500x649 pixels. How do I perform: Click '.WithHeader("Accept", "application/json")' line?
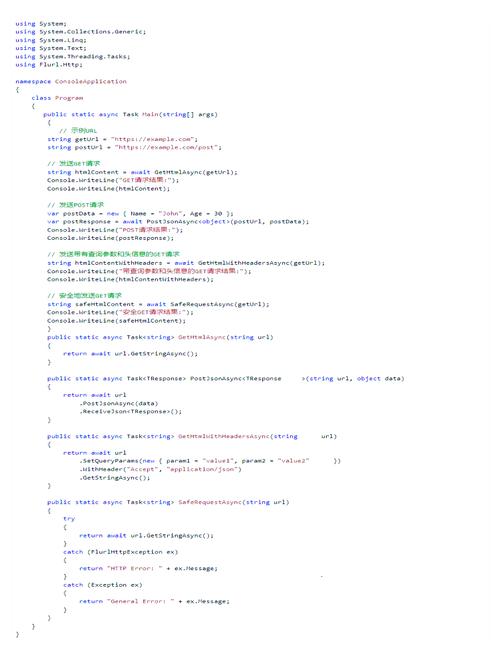pos(160,469)
